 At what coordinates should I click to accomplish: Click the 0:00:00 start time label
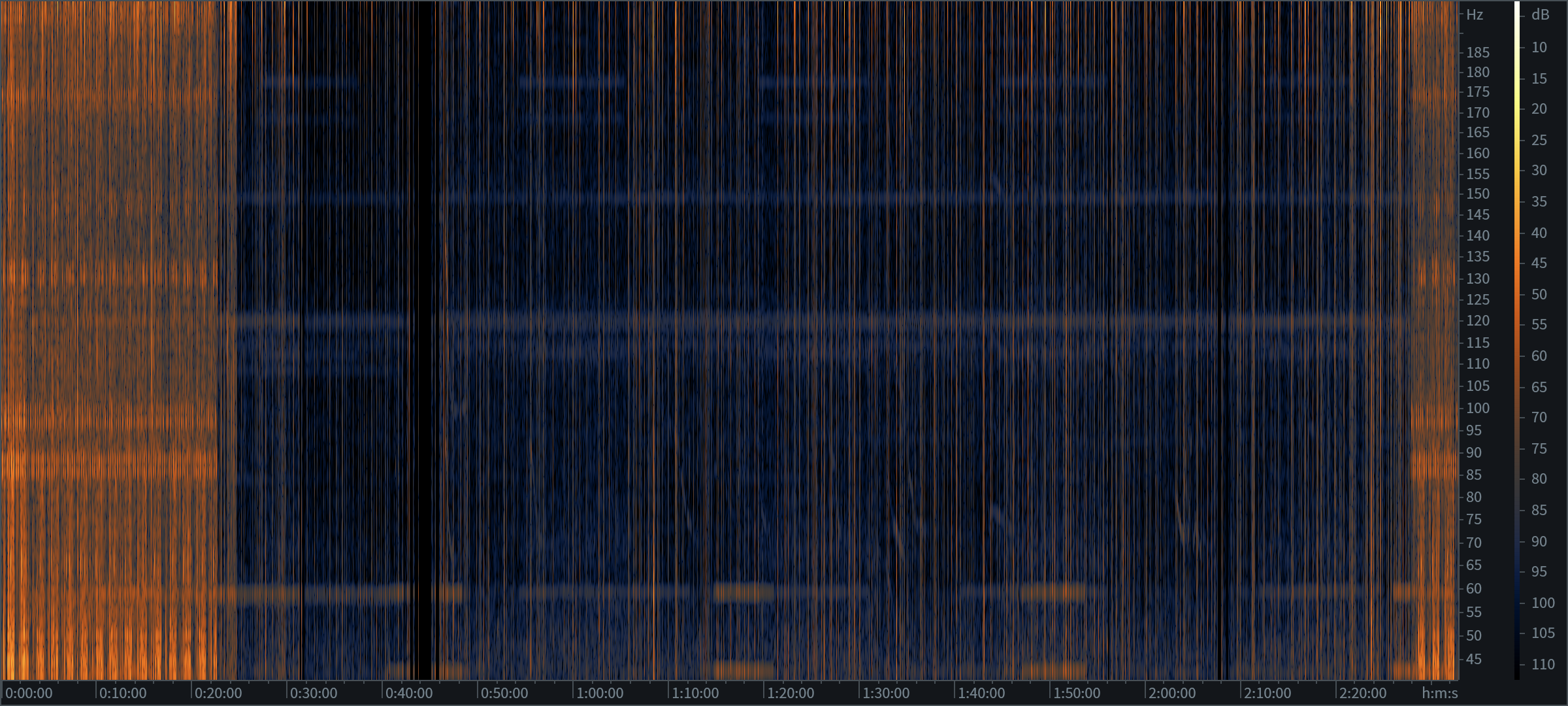[29, 693]
